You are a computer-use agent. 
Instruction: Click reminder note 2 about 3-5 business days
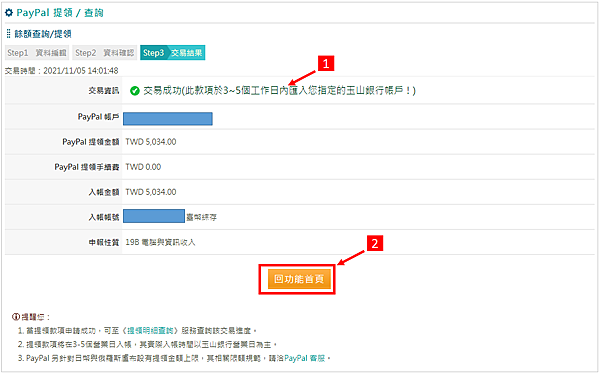click(148, 345)
